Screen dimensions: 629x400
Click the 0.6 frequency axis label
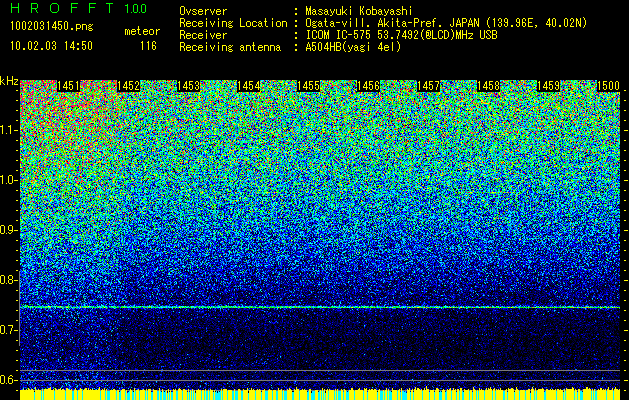pos(9,380)
